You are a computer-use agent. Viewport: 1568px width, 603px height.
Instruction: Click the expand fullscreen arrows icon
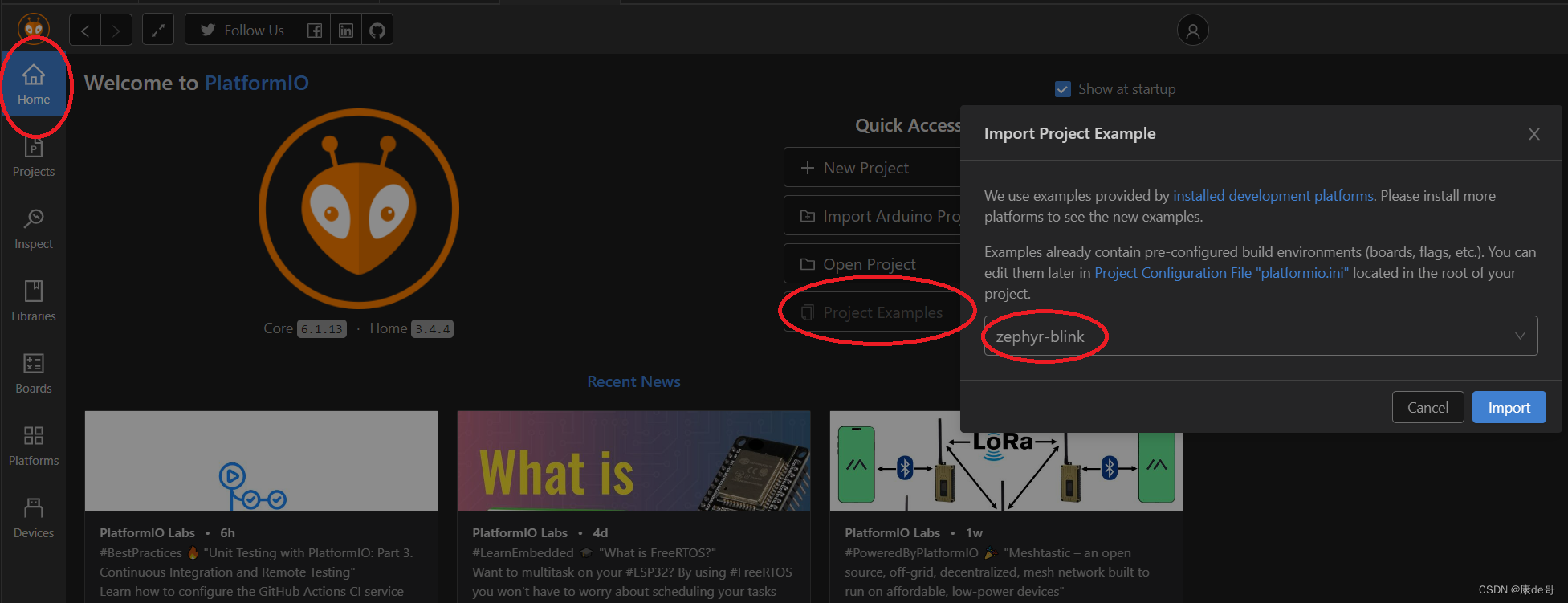[x=158, y=31]
